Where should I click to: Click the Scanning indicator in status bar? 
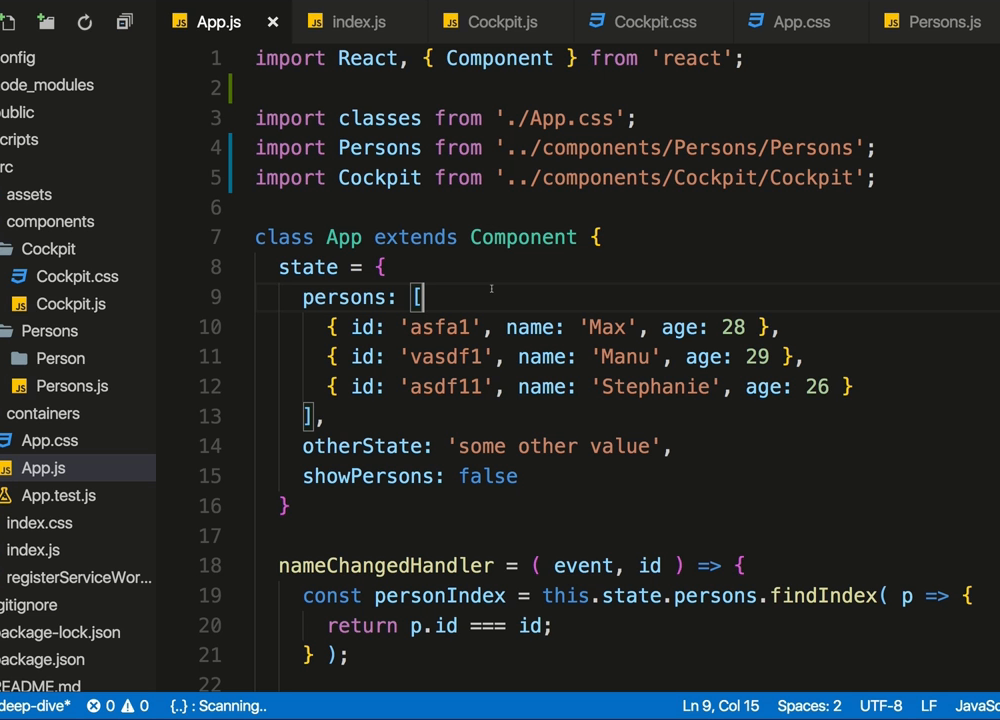point(218,706)
